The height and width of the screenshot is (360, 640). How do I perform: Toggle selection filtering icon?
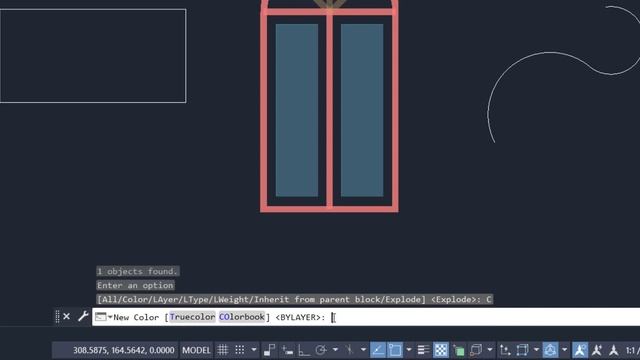522,350
